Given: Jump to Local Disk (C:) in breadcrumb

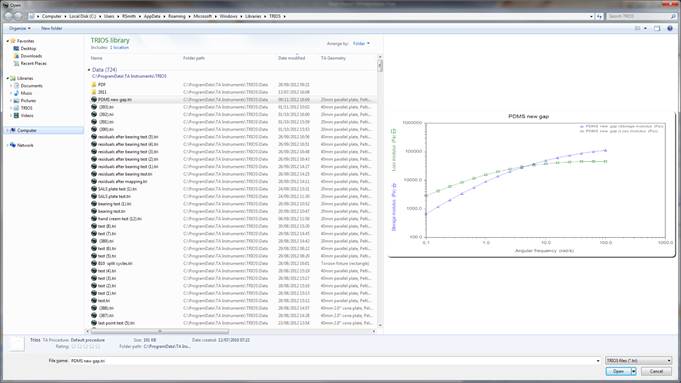Looking at the screenshot, I should (83, 16).
